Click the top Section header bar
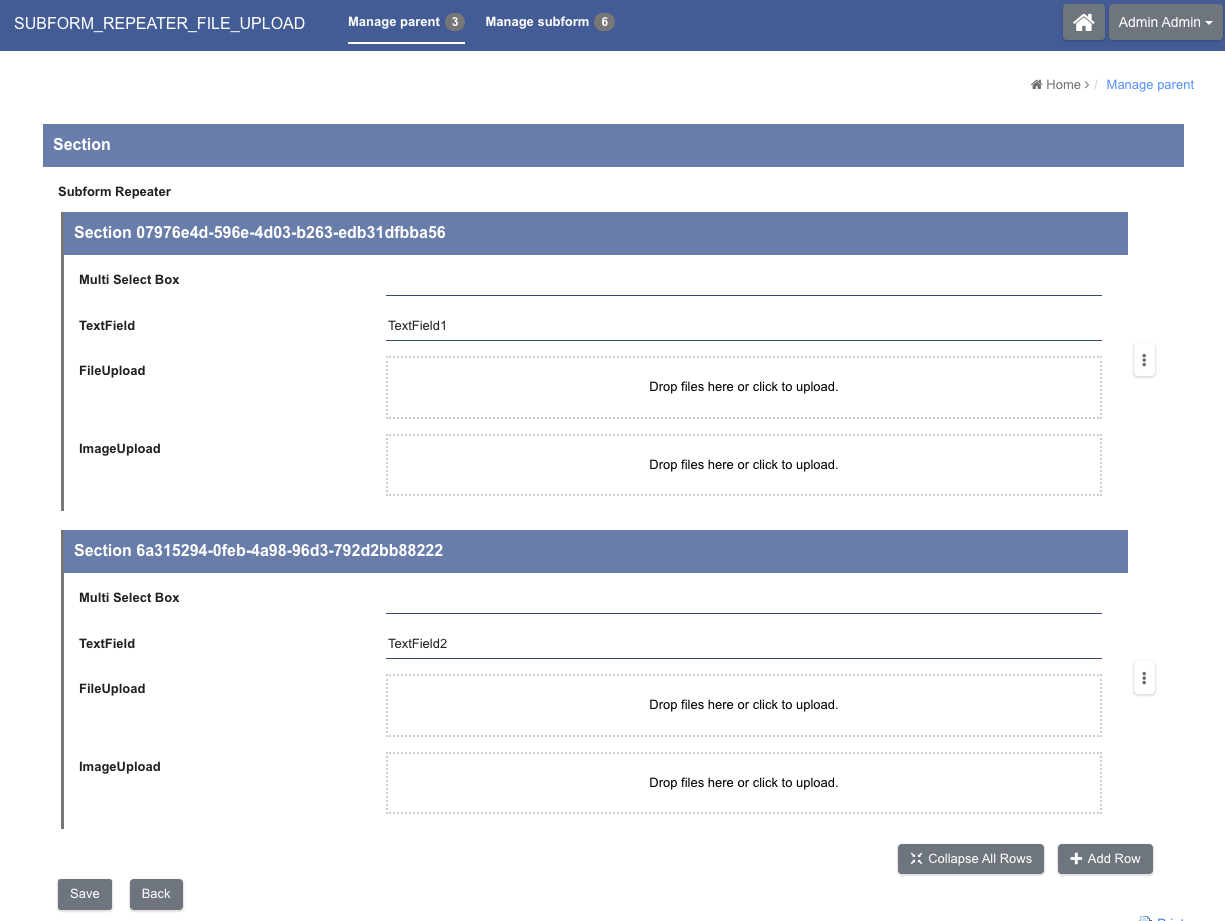Image resolution: width=1225 pixels, height=921 pixels. coord(613,145)
